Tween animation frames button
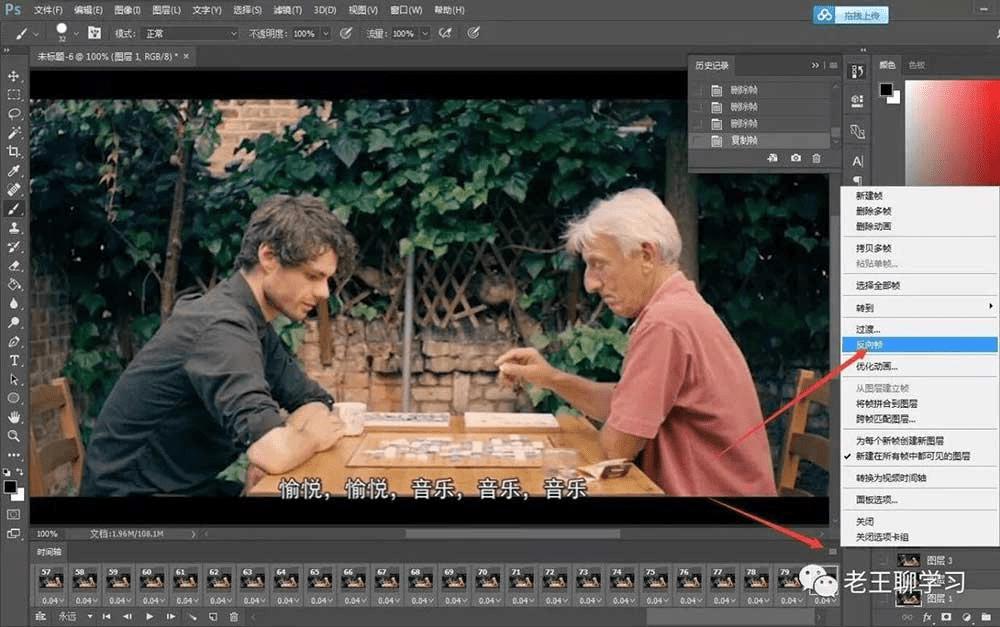 192,617
